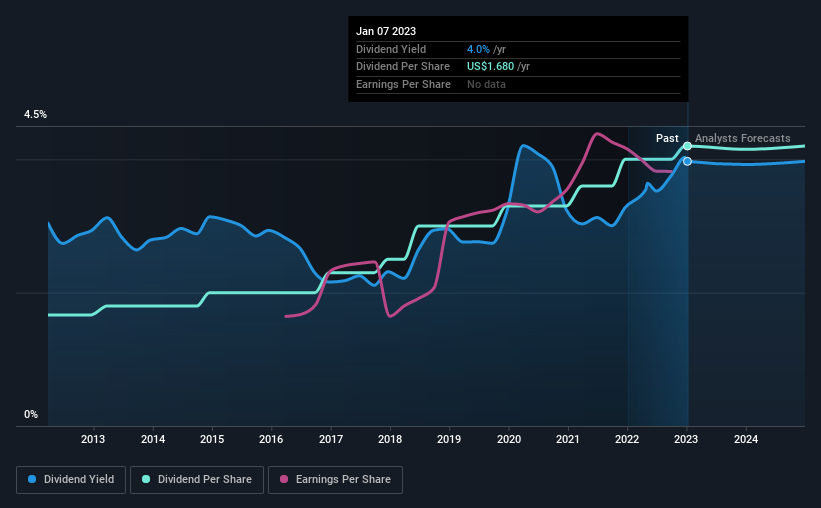This screenshot has width=821, height=508.
Task: Click the 2020 x-axis label
Action: tap(509, 439)
